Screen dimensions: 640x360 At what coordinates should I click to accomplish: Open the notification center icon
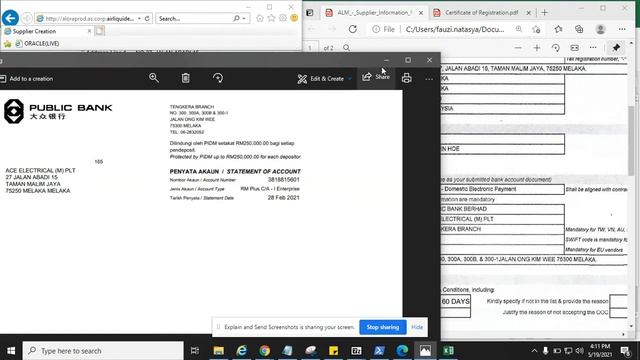(x=625, y=351)
